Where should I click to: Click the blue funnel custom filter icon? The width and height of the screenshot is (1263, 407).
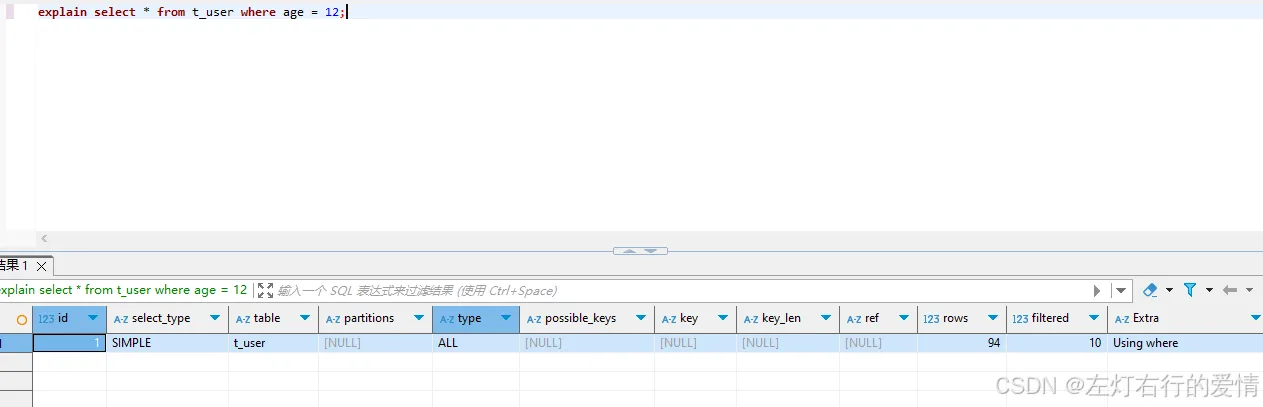click(1190, 290)
